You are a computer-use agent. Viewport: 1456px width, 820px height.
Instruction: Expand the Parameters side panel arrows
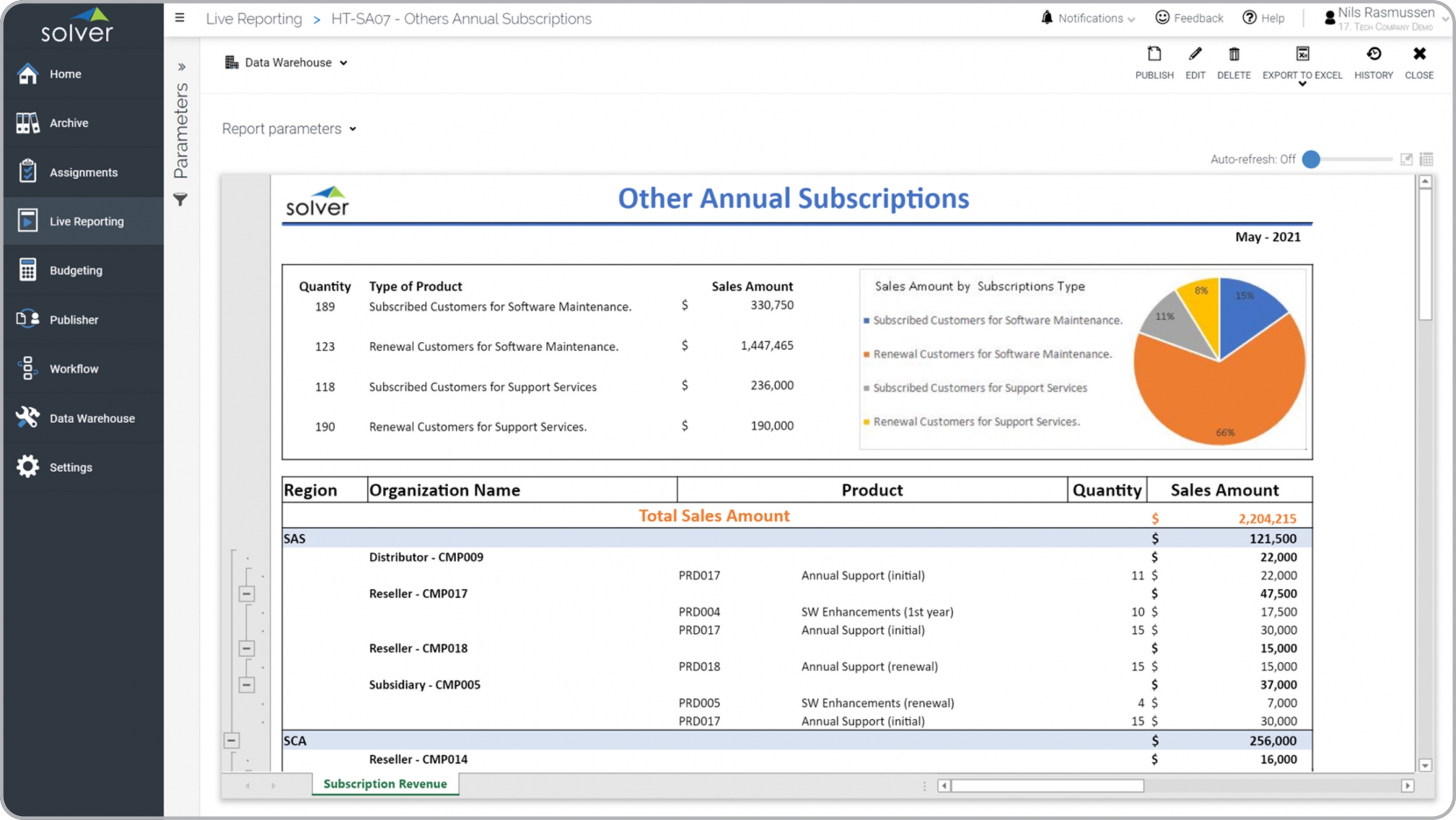tap(181, 67)
